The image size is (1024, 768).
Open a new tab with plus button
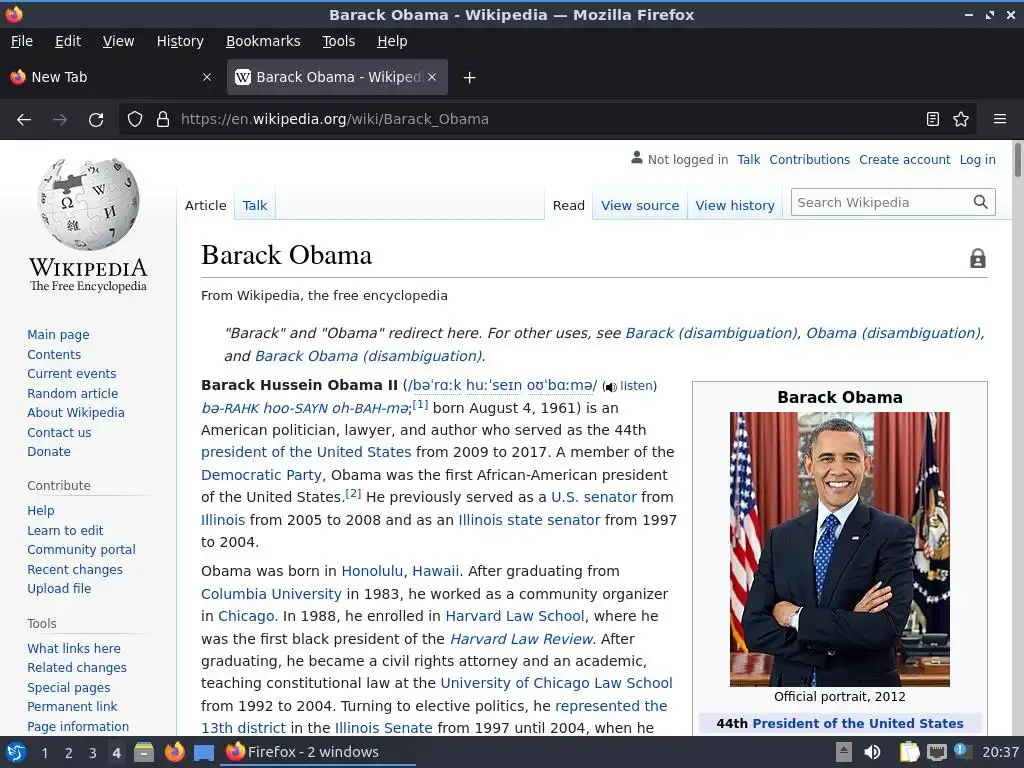point(469,78)
